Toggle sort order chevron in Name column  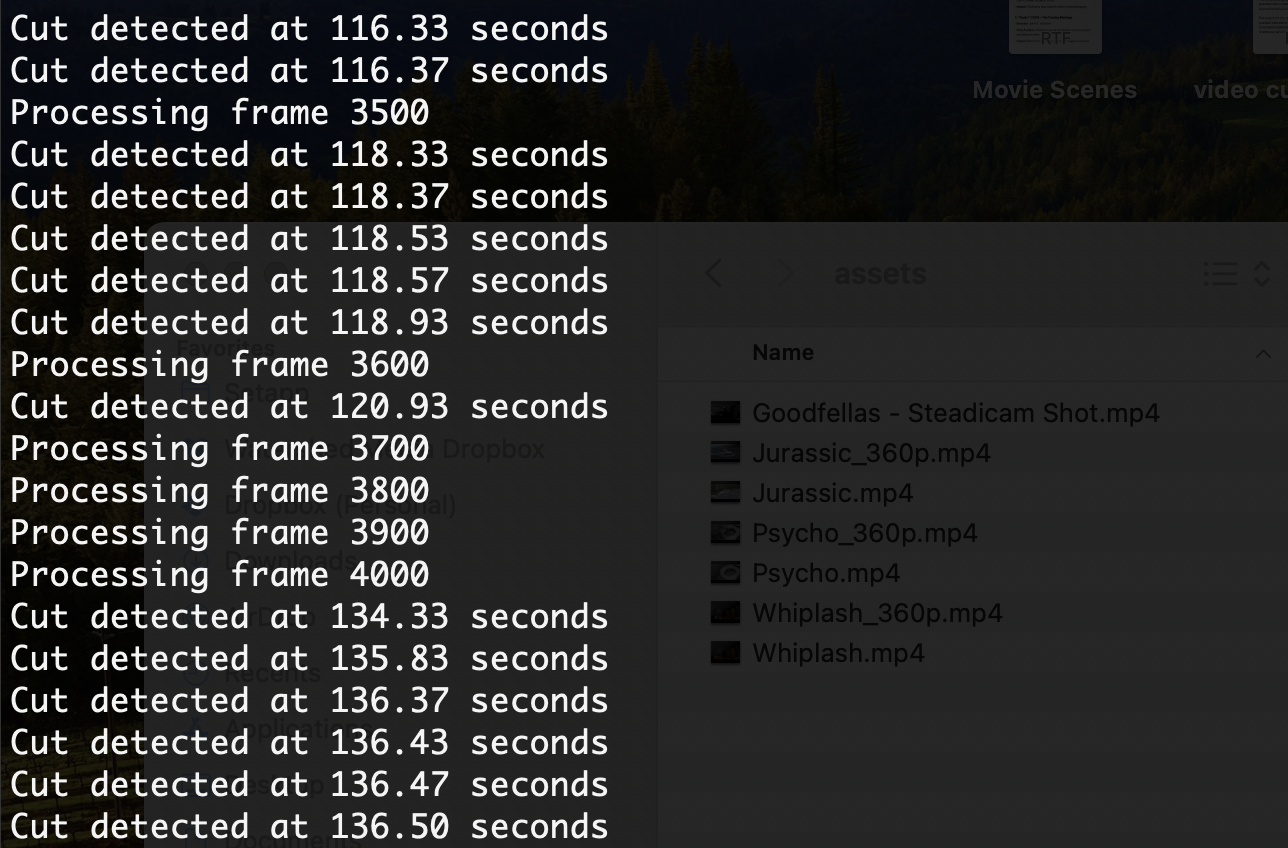click(x=1263, y=354)
